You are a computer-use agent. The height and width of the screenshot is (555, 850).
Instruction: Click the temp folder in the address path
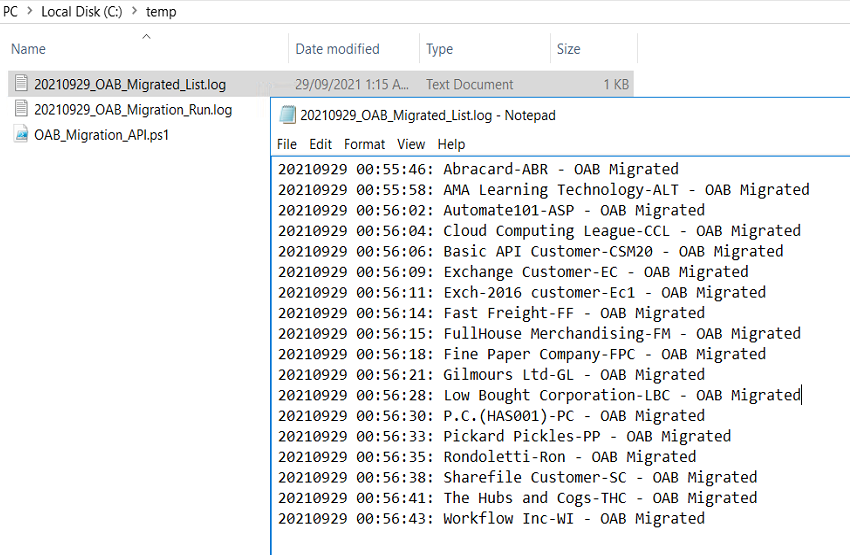[160, 12]
